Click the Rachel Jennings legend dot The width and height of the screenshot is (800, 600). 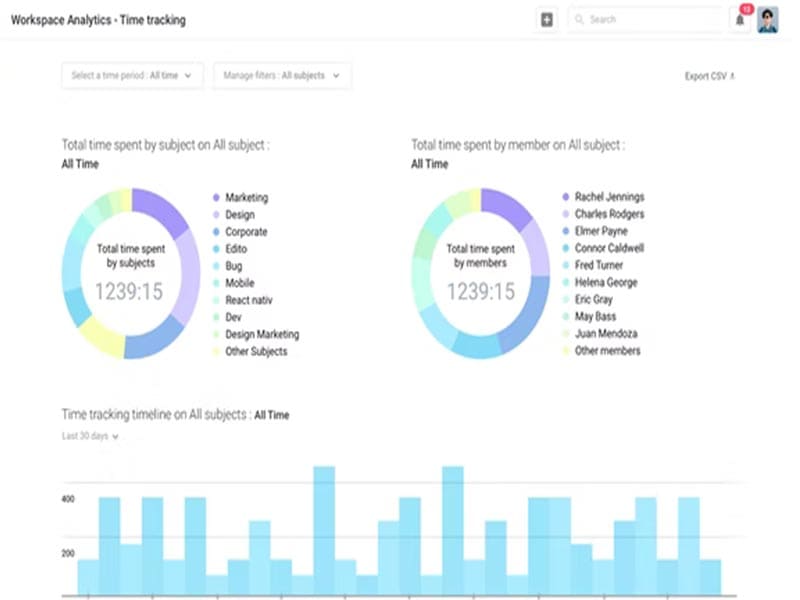[x=565, y=197]
